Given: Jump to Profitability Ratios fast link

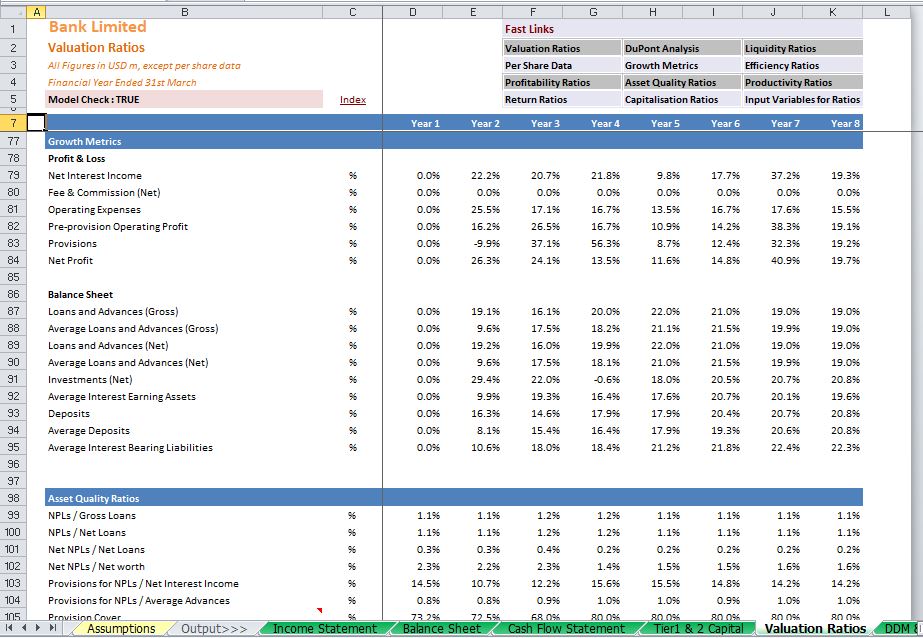Looking at the screenshot, I should pyautogui.click(x=562, y=82).
